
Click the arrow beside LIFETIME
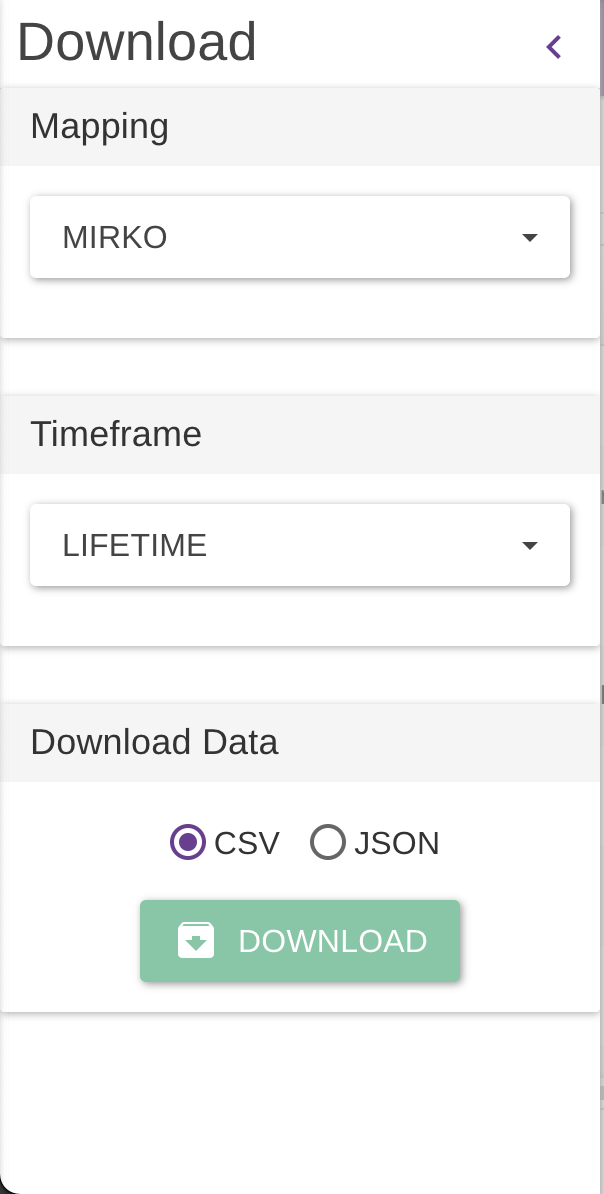click(530, 545)
